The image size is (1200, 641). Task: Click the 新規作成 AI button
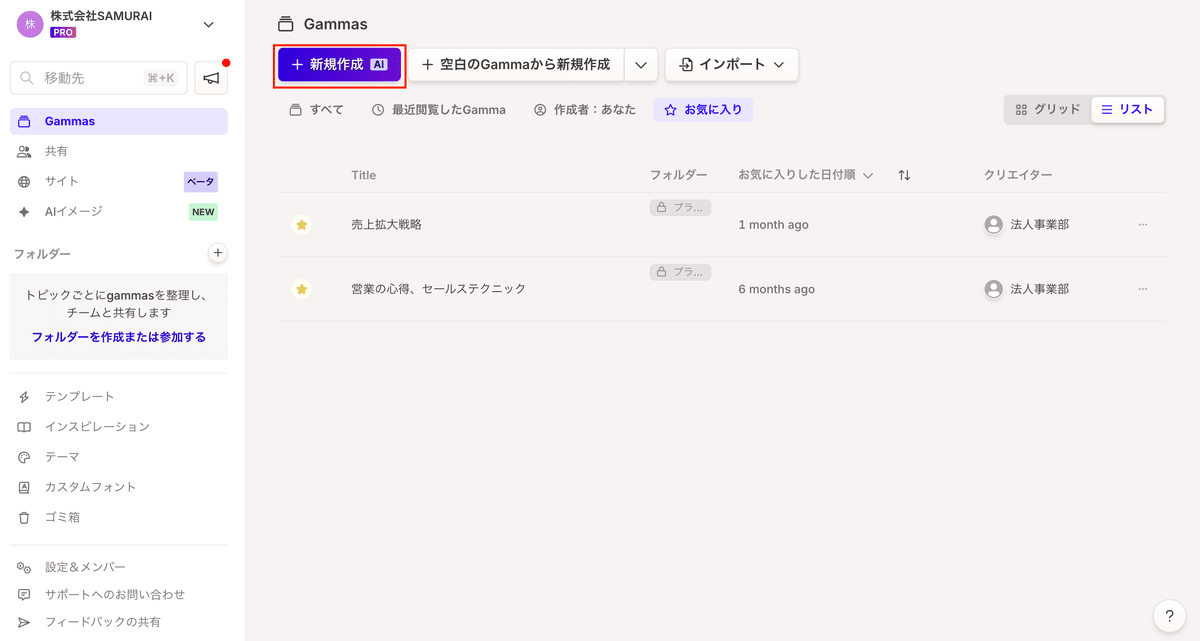click(x=339, y=64)
